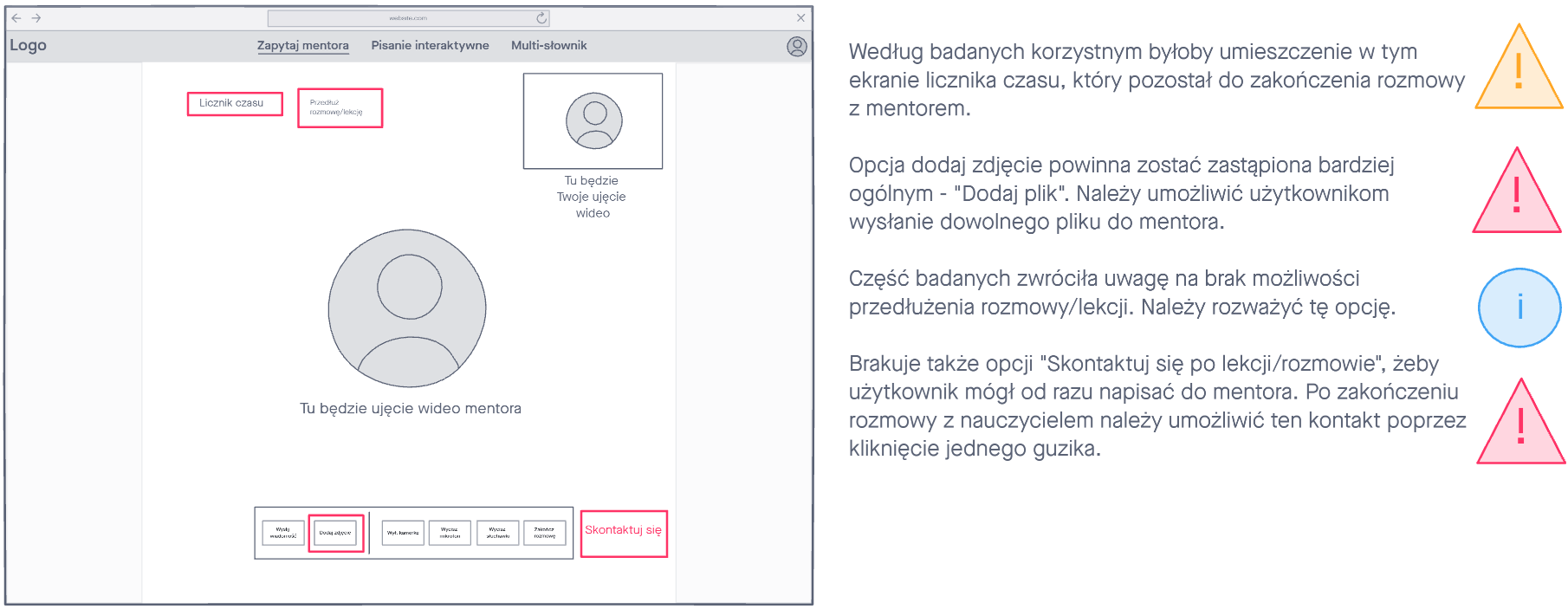Toggle camera off with Wył. kamerkę
1568x609 pixels.
(403, 533)
